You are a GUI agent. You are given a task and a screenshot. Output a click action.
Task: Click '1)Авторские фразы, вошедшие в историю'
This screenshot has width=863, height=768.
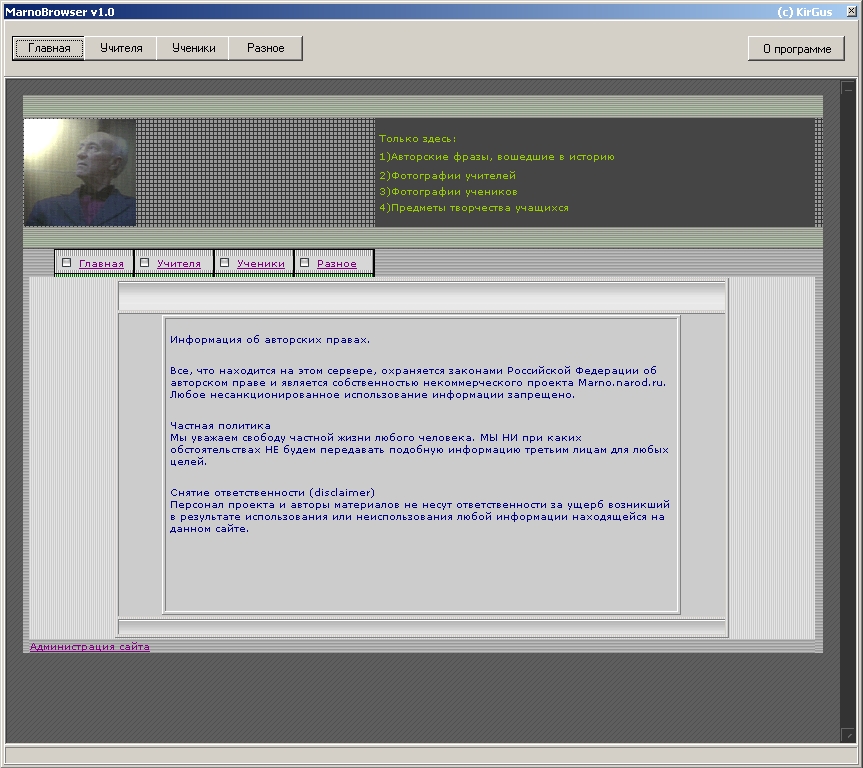[496, 157]
